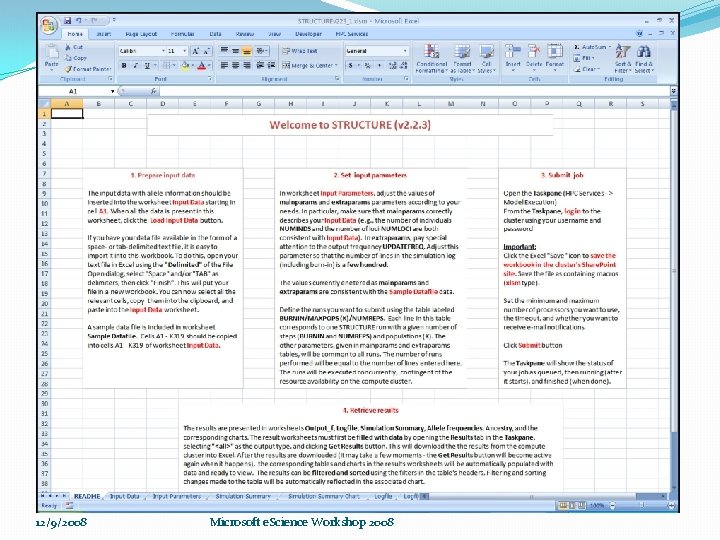
Task: Cut the selection
Action: [x=74, y=47]
